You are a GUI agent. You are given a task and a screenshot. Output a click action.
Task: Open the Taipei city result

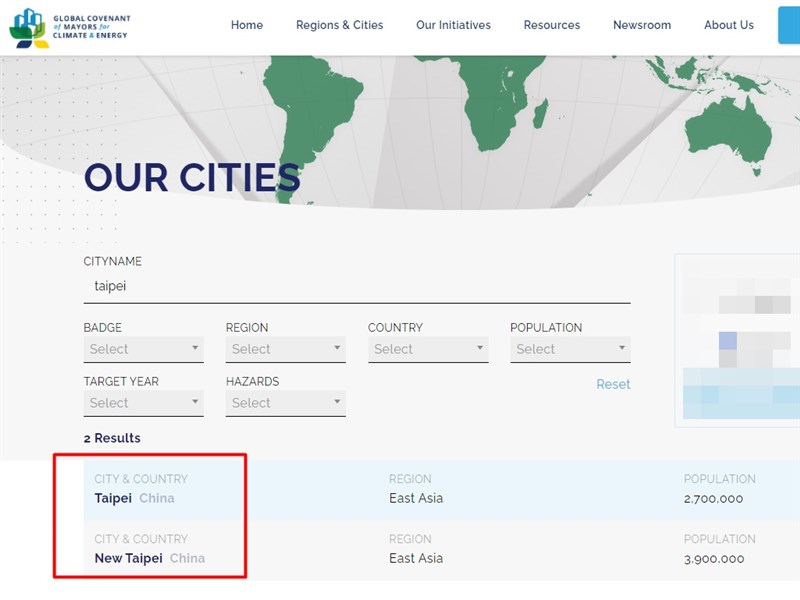(113, 498)
